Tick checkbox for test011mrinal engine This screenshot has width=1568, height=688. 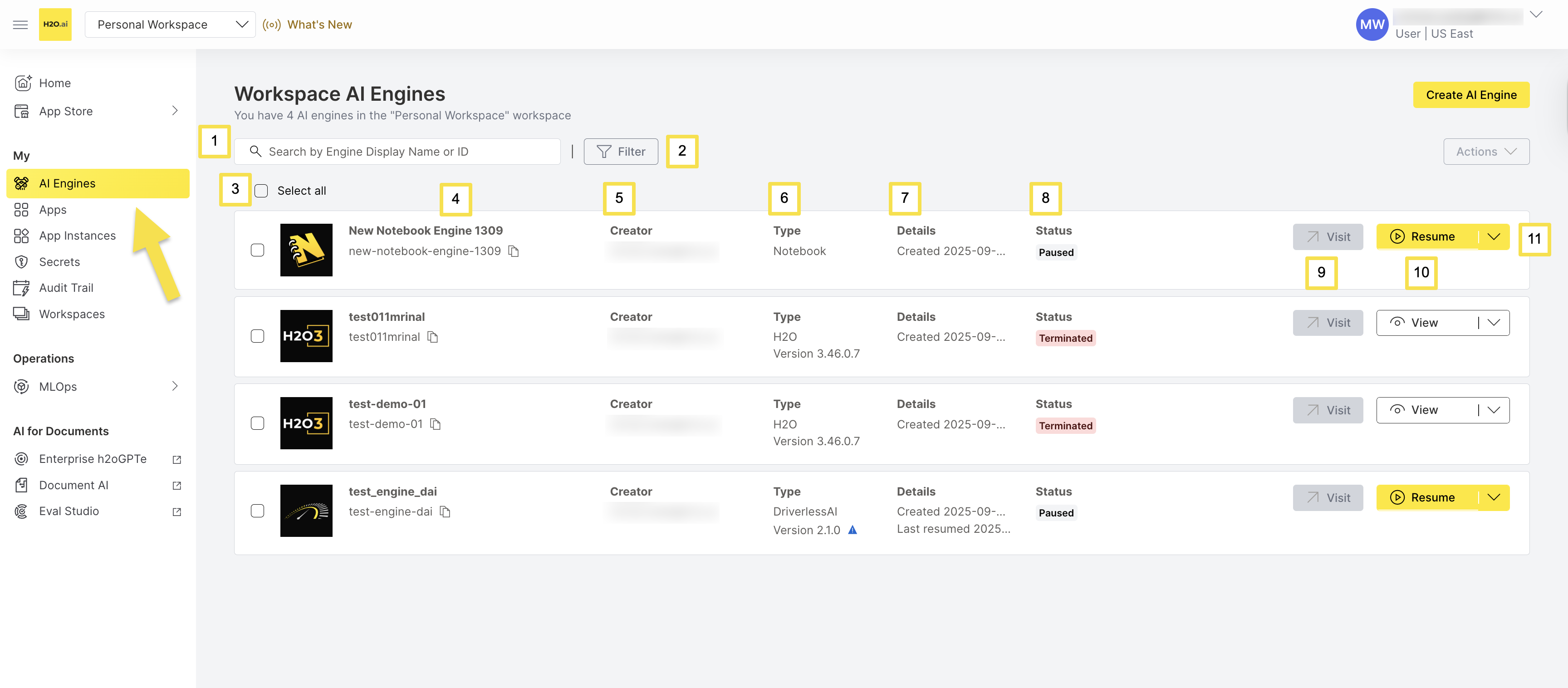point(258,336)
